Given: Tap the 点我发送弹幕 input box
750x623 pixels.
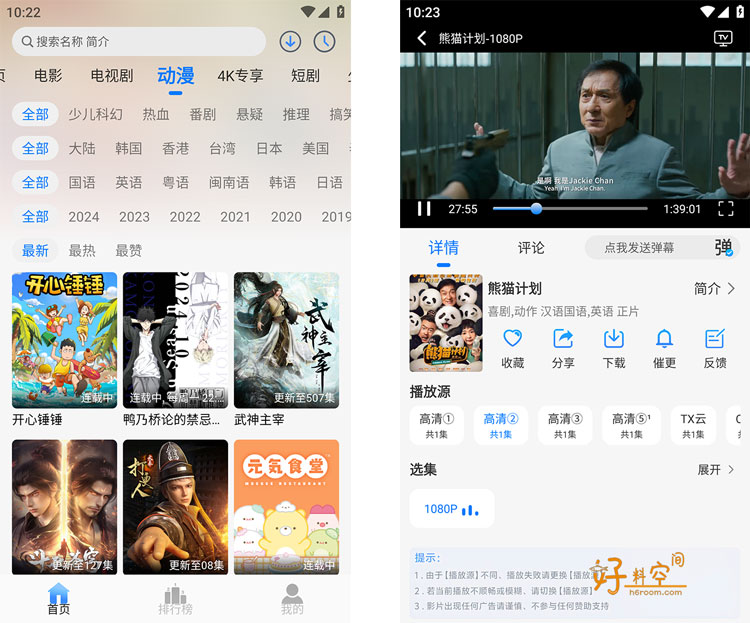Looking at the screenshot, I should click(639, 248).
